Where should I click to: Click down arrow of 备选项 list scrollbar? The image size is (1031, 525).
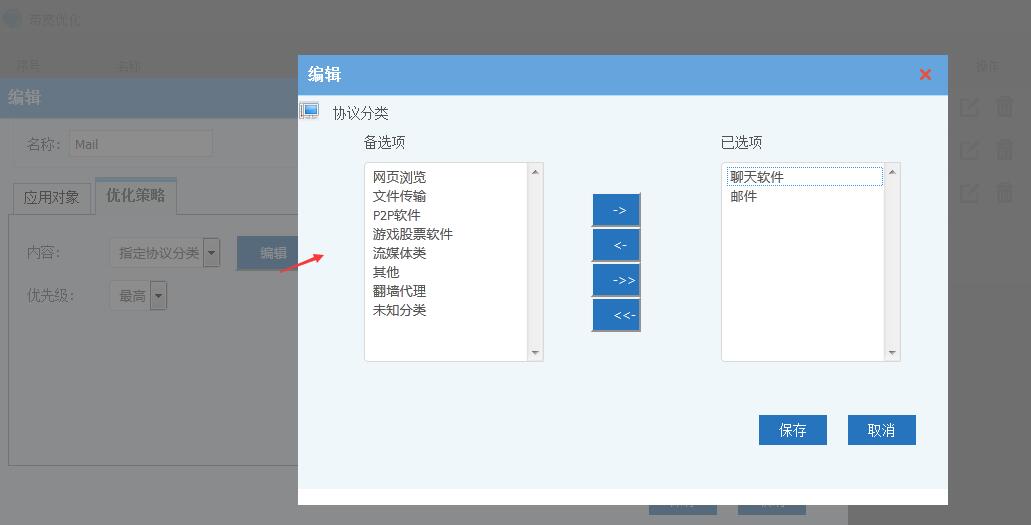coord(535,352)
